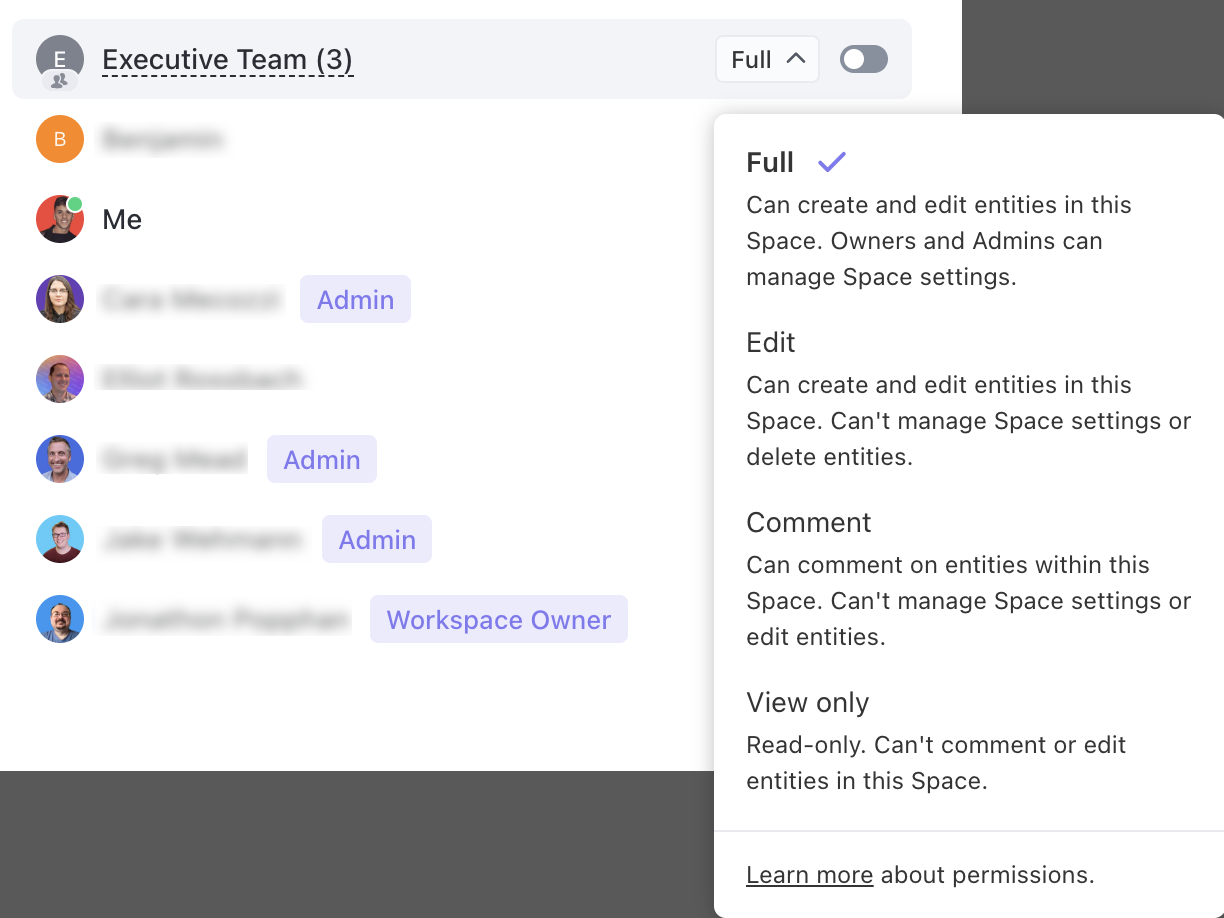This screenshot has width=1224, height=918.
Task: Click the green online status avatar for Me
Action: [x=59, y=219]
